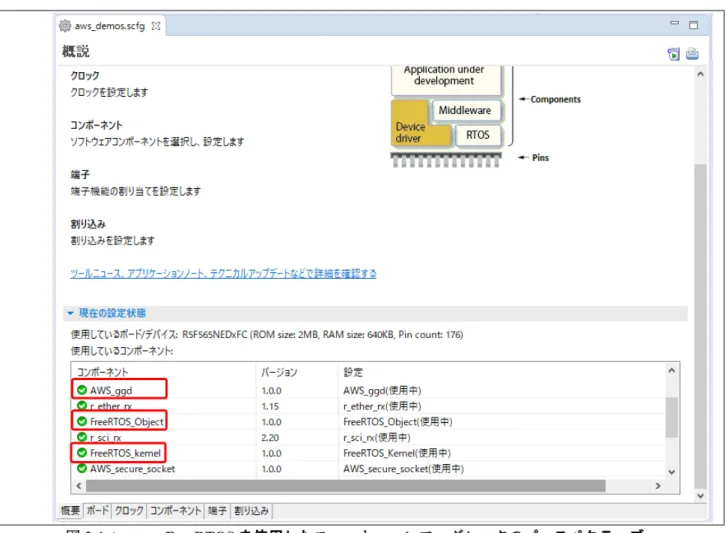Click the RTOS block in diagram
The width and height of the screenshot is (726, 533).
pos(478,135)
